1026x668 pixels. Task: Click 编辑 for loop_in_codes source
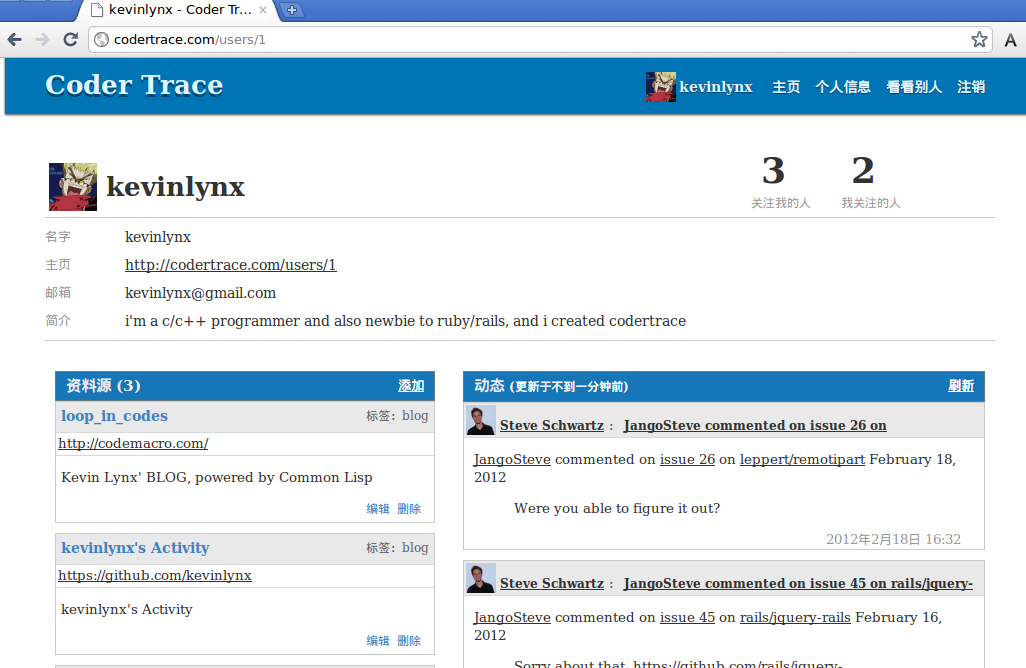point(378,508)
